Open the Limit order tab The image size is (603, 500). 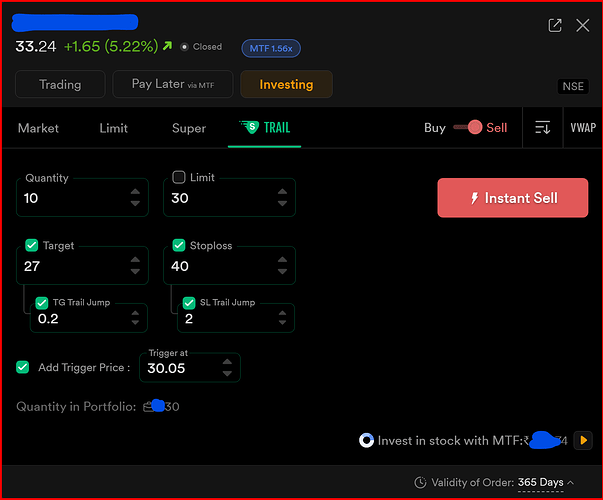(113, 128)
